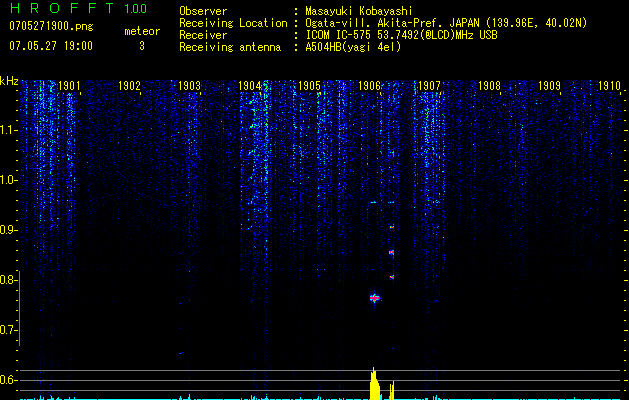The width and height of the screenshot is (629, 400).
Task: Click the Ogata-vill. Akita-Pref. JAPAN location text
Action: click(x=446, y=23)
